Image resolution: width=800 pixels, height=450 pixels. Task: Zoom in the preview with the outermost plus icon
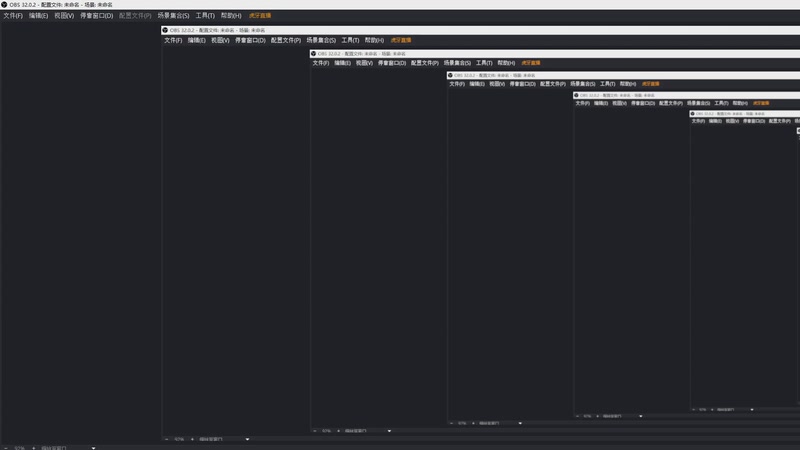coord(34,448)
